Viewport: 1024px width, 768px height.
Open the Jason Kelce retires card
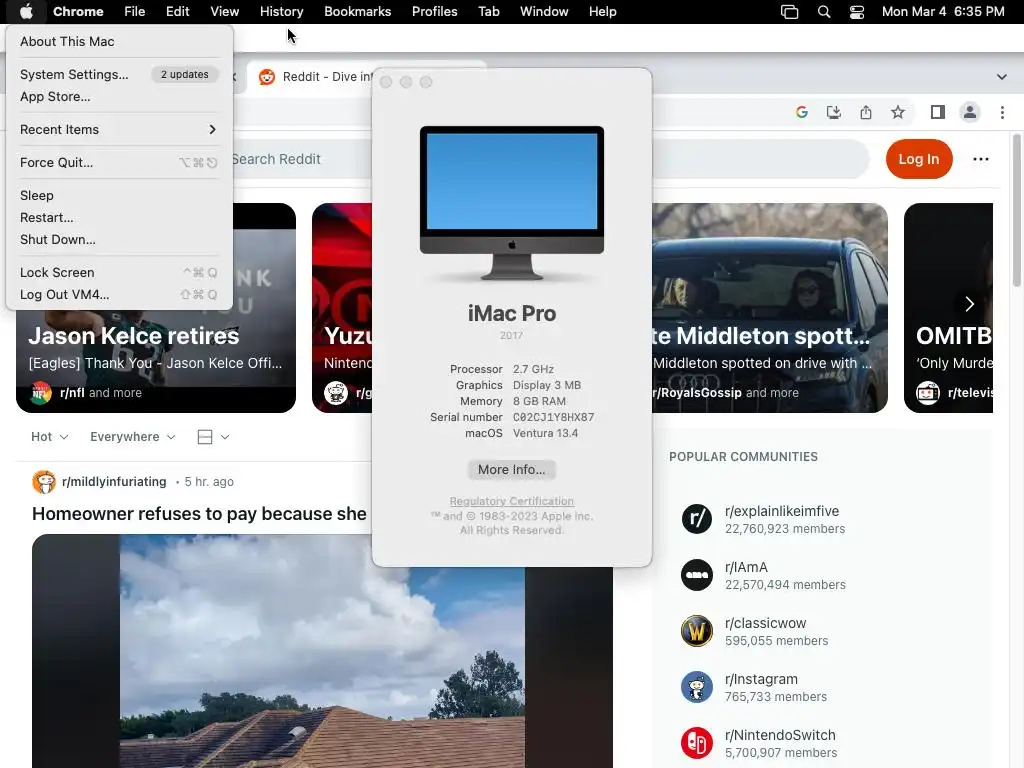click(x=156, y=308)
